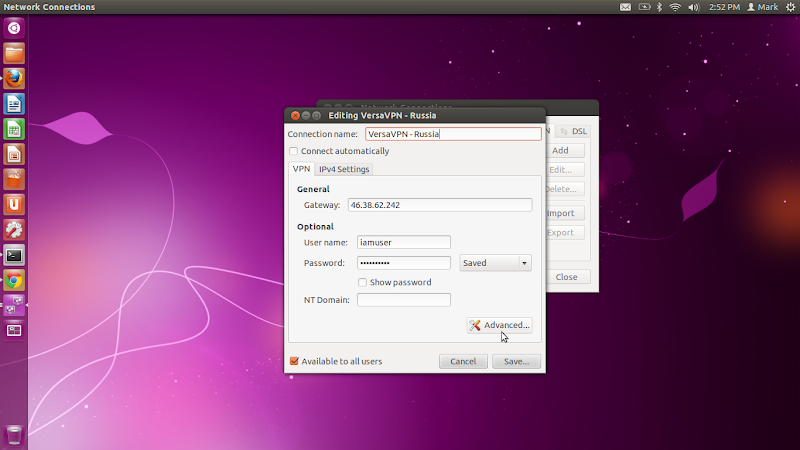Open the Wi-Fi network indicator menu
The width and height of the screenshot is (800, 450).
pyautogui.click(x=675, y=7)
